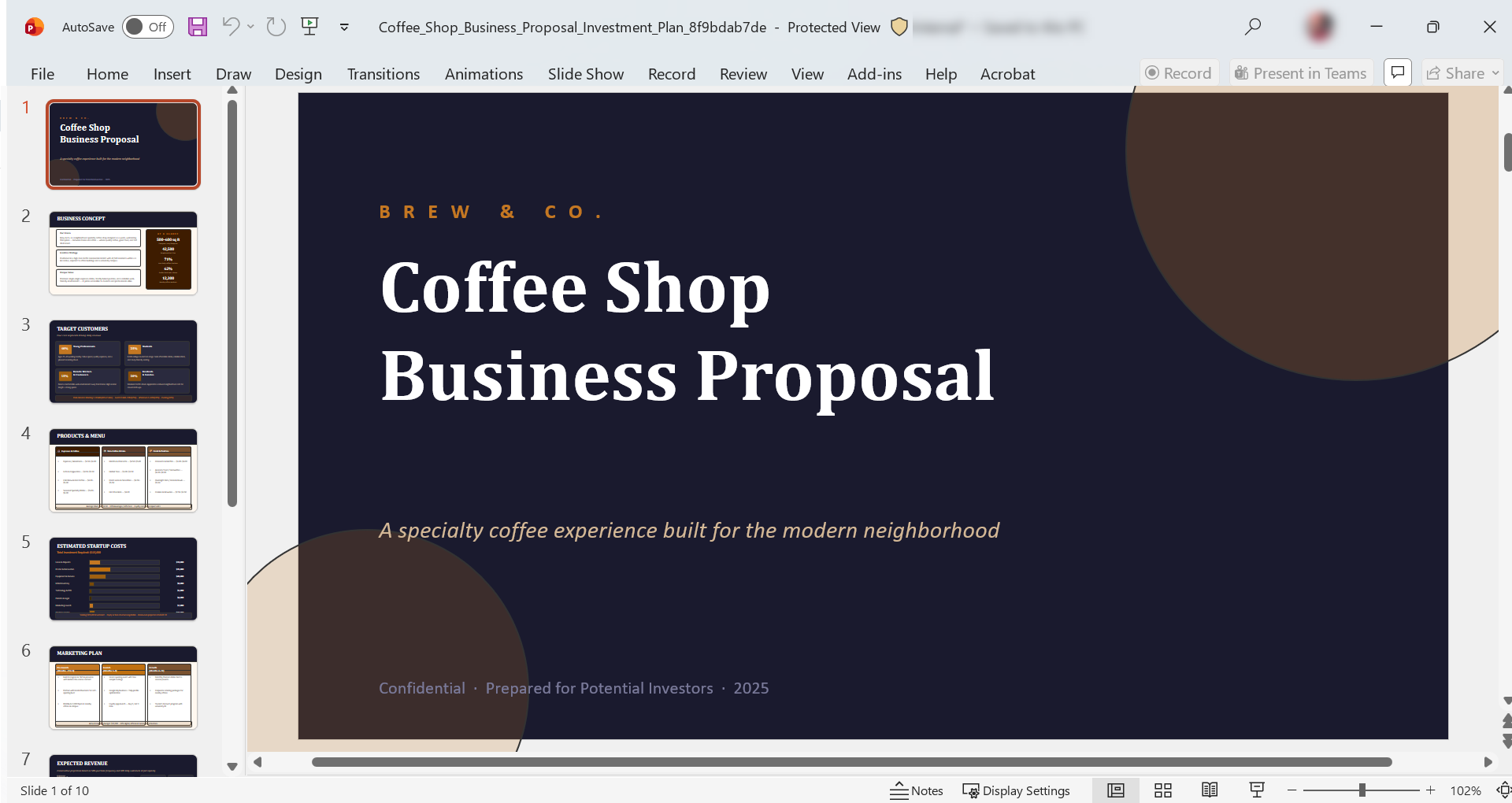This screenshot has height=803, width=1512.
Task: Click horizontal scrollbar right arrow
Action: (1488, 762)
